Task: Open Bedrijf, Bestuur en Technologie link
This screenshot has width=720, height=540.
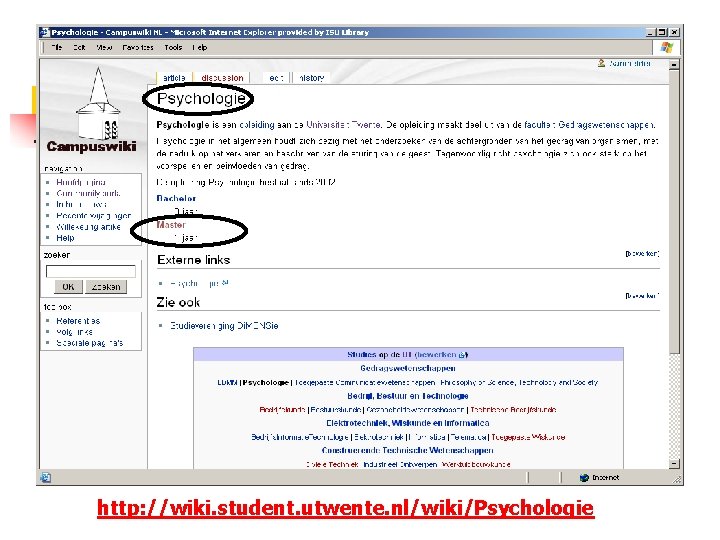Action: 408,396
